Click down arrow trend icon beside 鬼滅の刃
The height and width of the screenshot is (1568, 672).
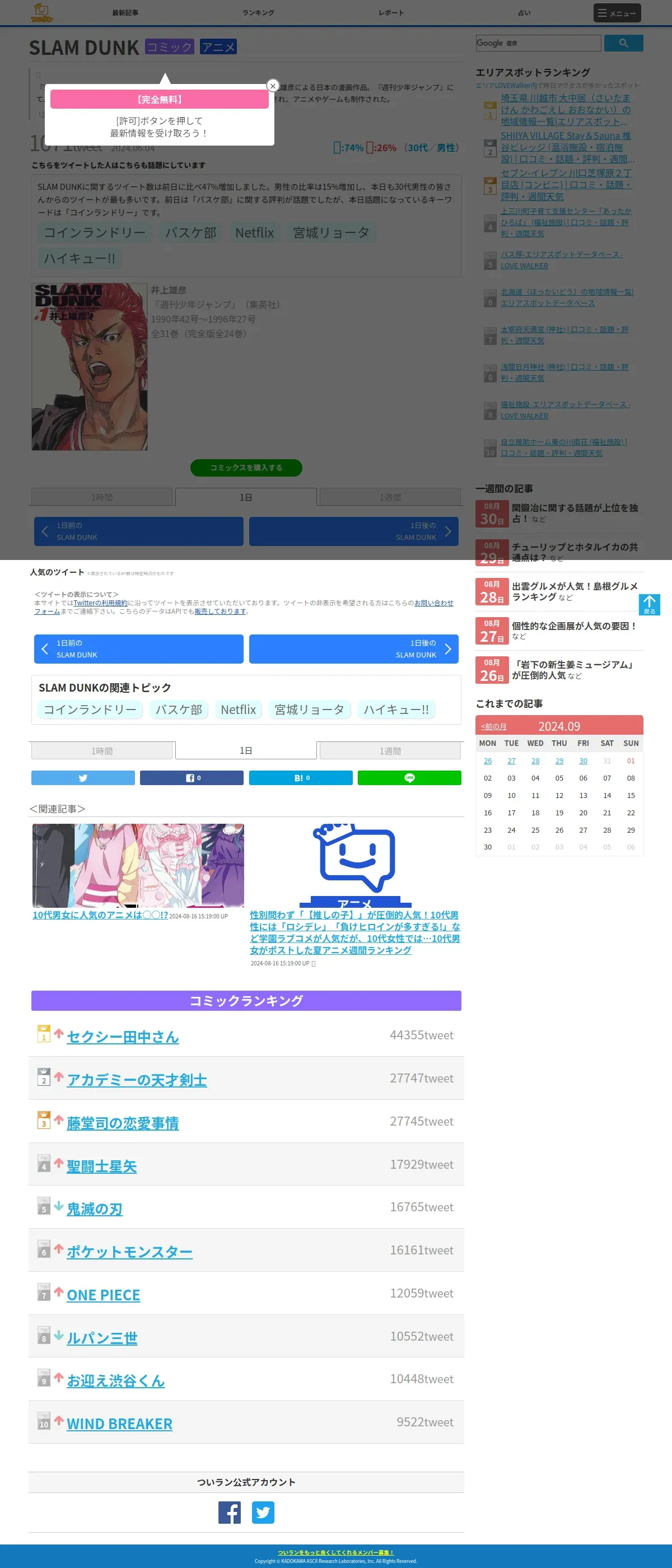tap(58, 1205)
